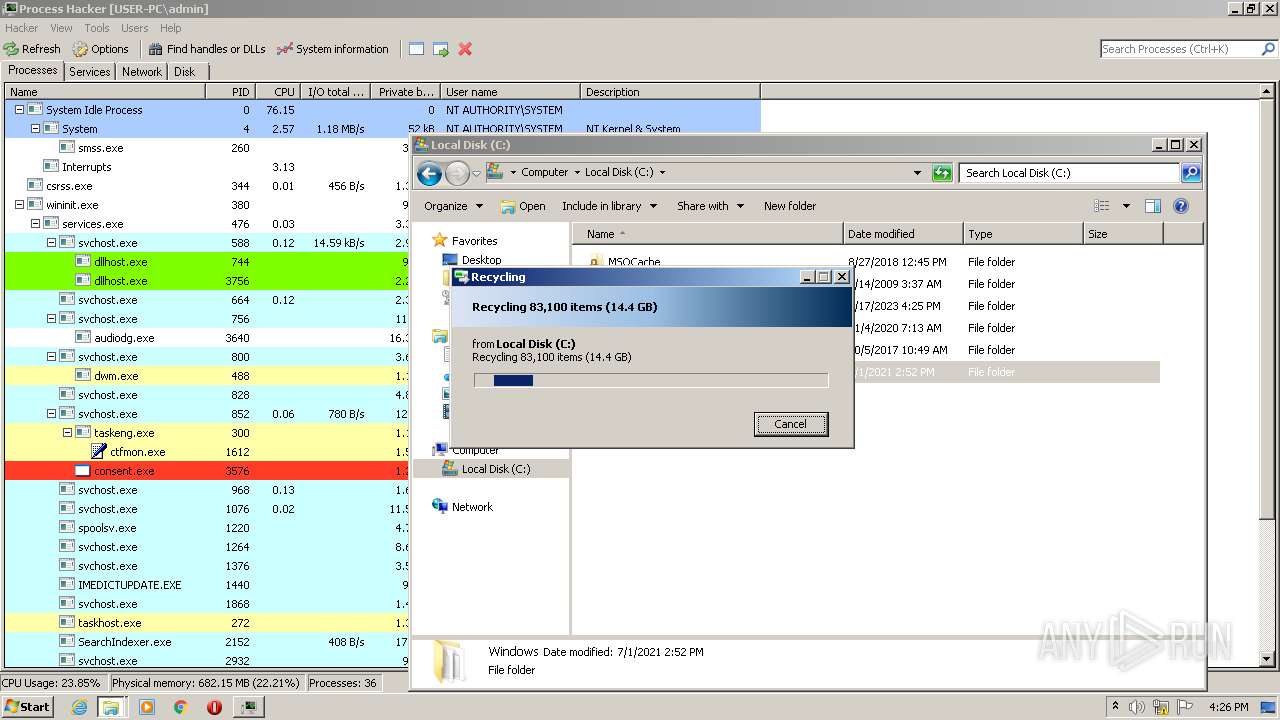
Task: Sort files by Date modified column
Action: (x=904, y=234)
